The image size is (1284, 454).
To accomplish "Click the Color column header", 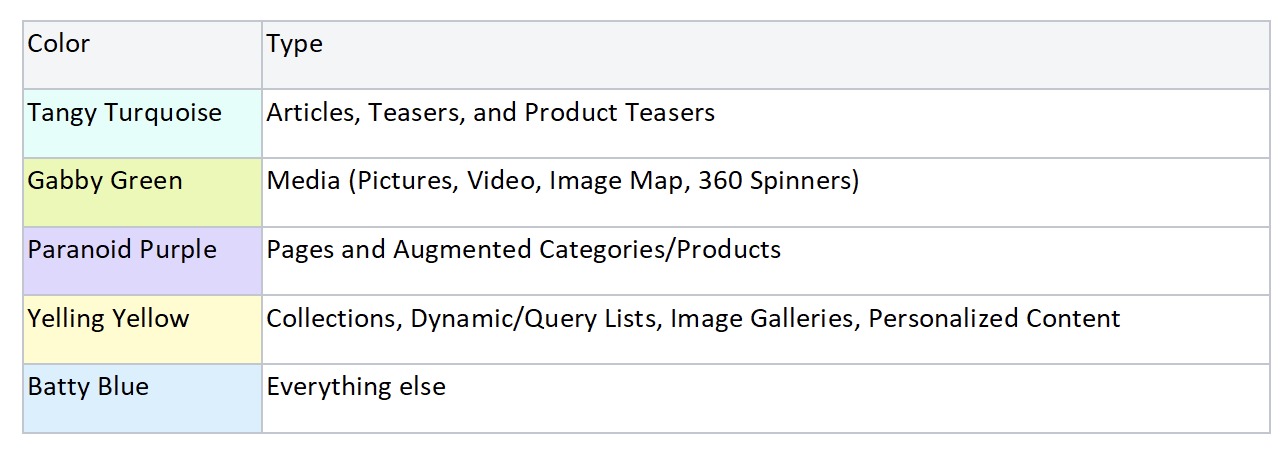I will [143, 55].
